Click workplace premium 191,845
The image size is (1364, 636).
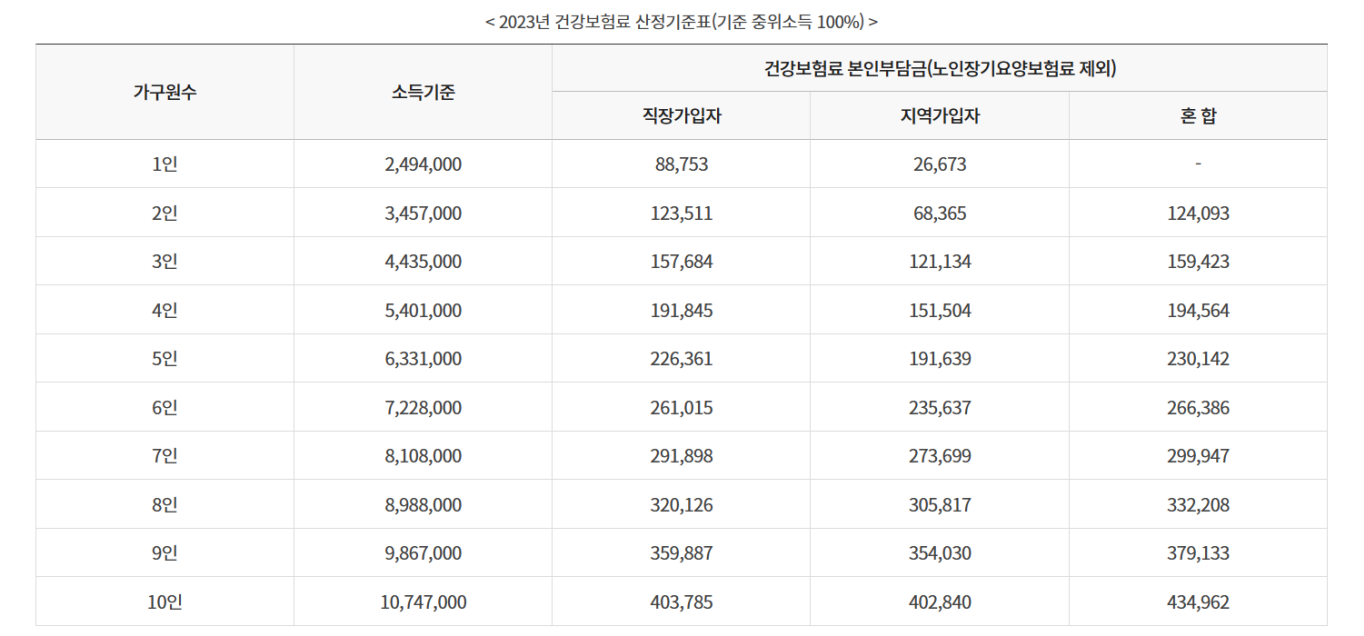(x=681, y=310)
